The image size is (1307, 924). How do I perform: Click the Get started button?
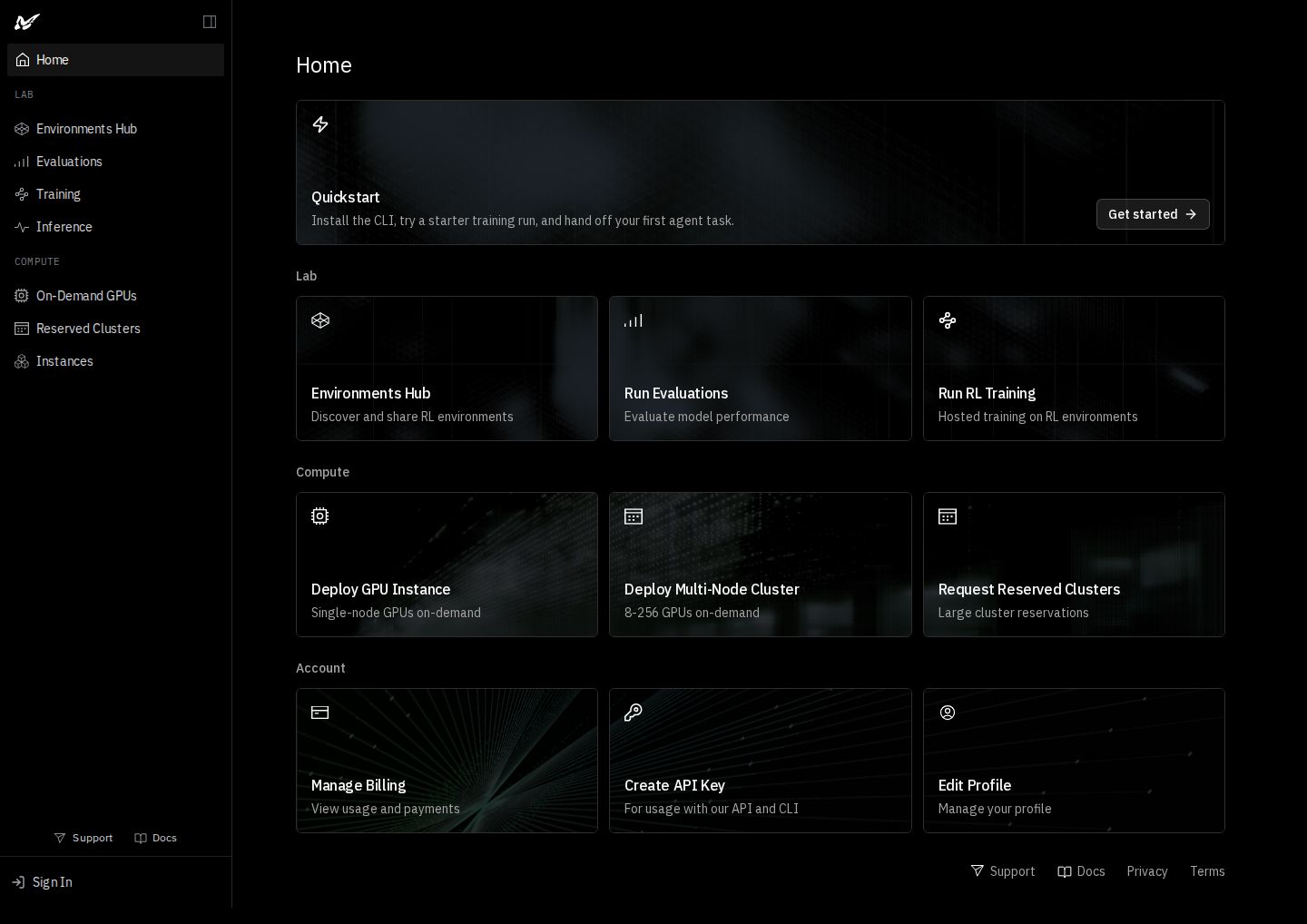(x=1153, y=214)
